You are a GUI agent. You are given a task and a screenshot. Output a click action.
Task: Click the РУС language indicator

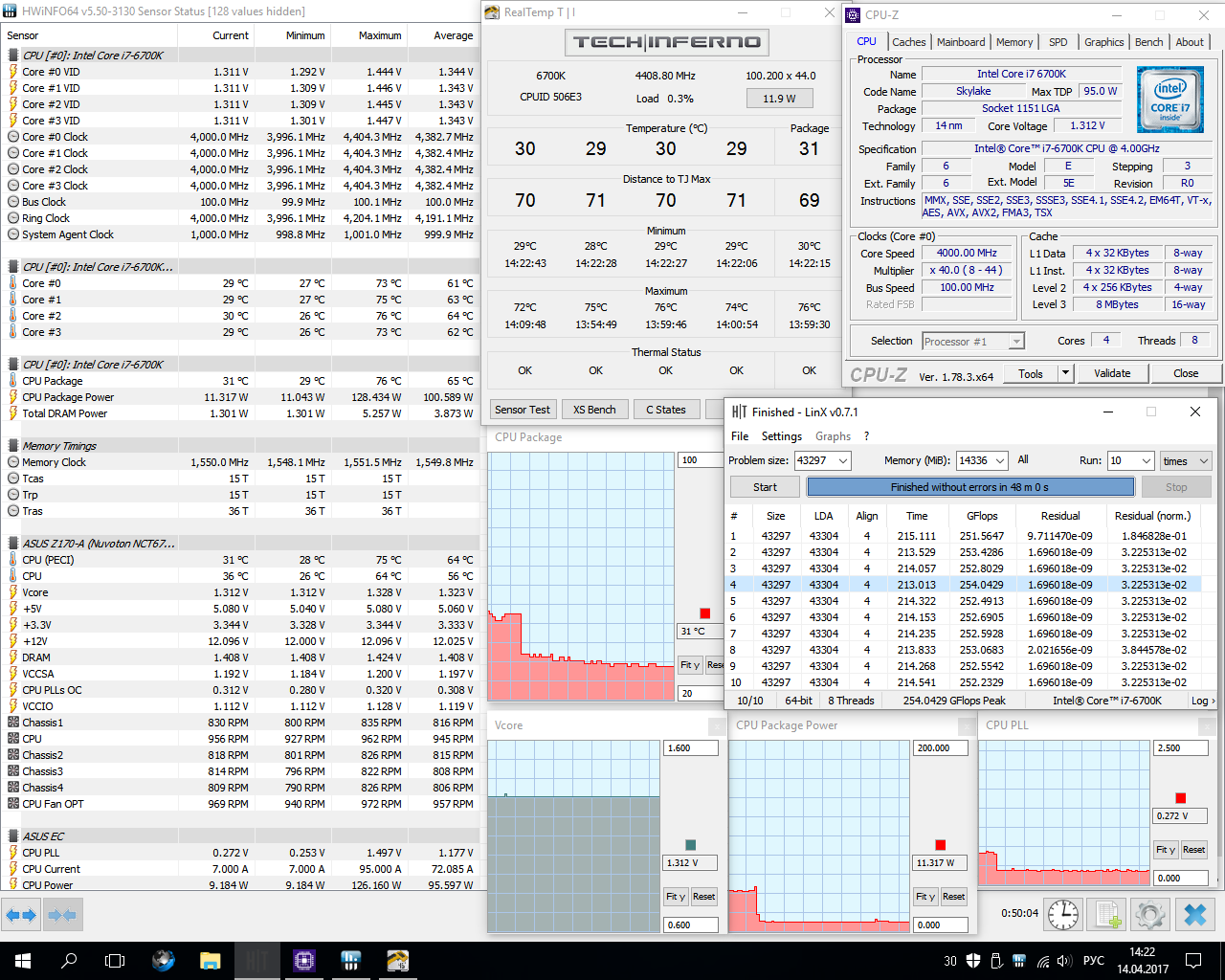1094,961
